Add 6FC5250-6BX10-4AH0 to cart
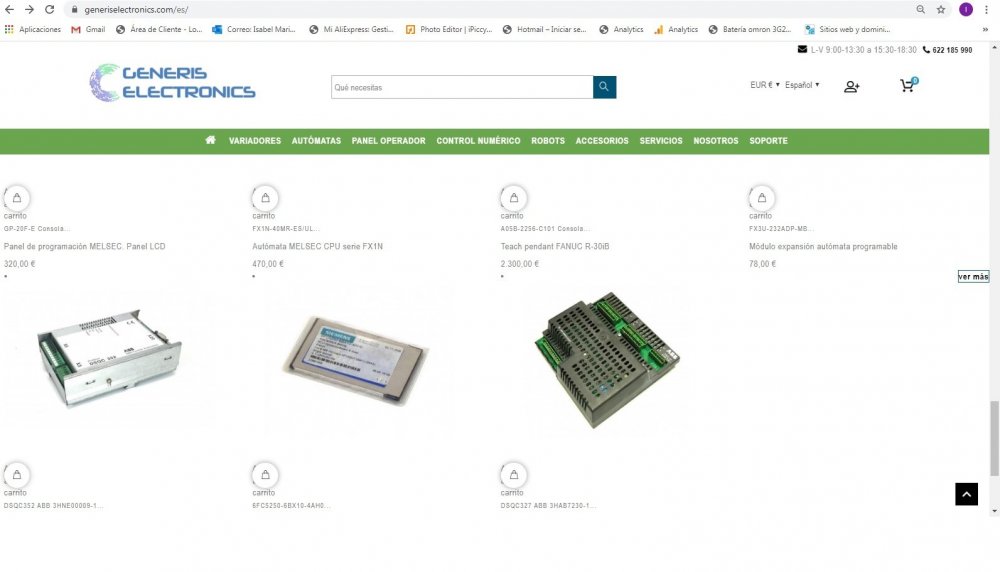This screenshot has width=1000, height=572. (x=265, y=475)
